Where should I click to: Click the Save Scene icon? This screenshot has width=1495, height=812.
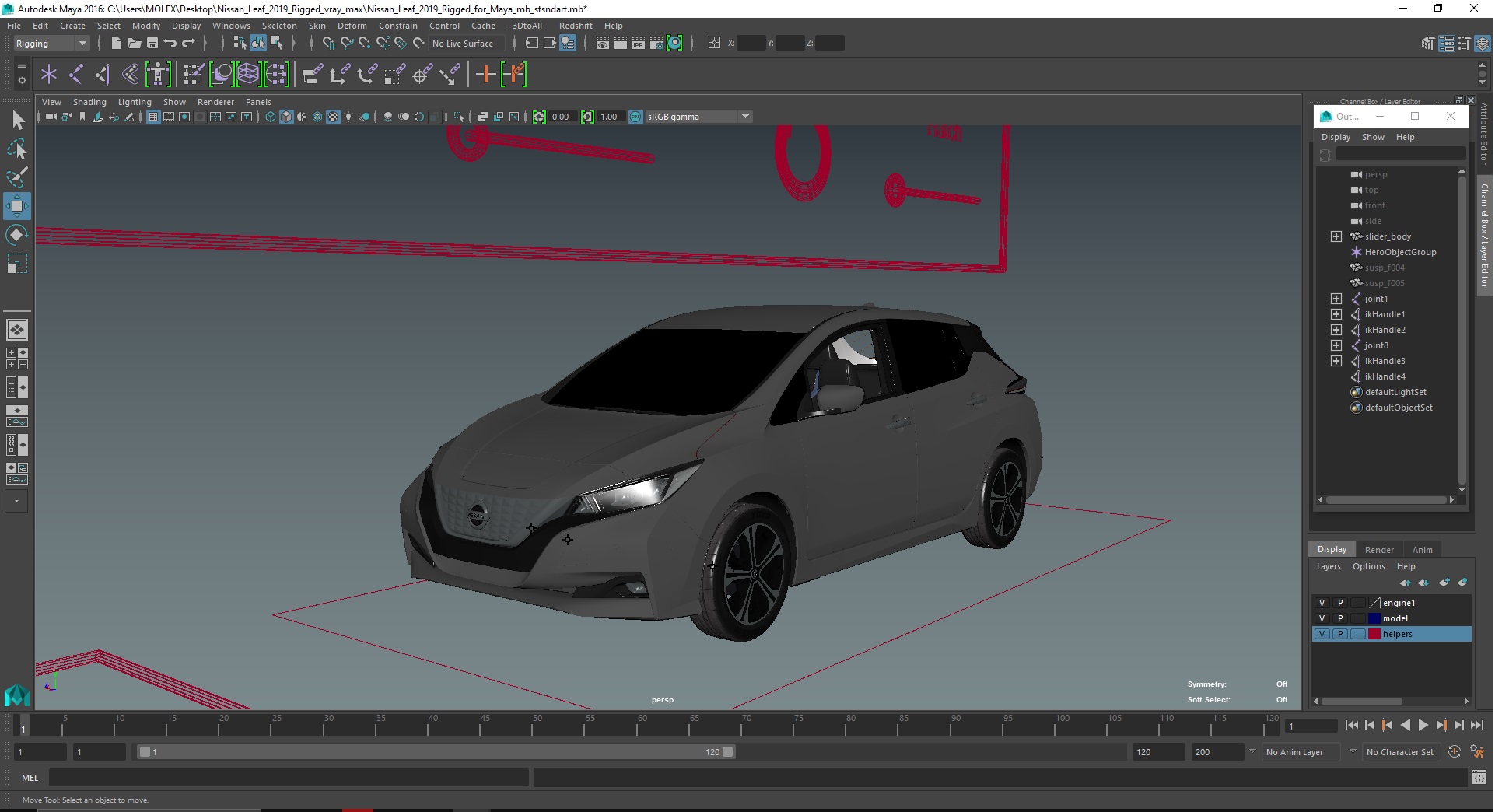tap(152, 44)
